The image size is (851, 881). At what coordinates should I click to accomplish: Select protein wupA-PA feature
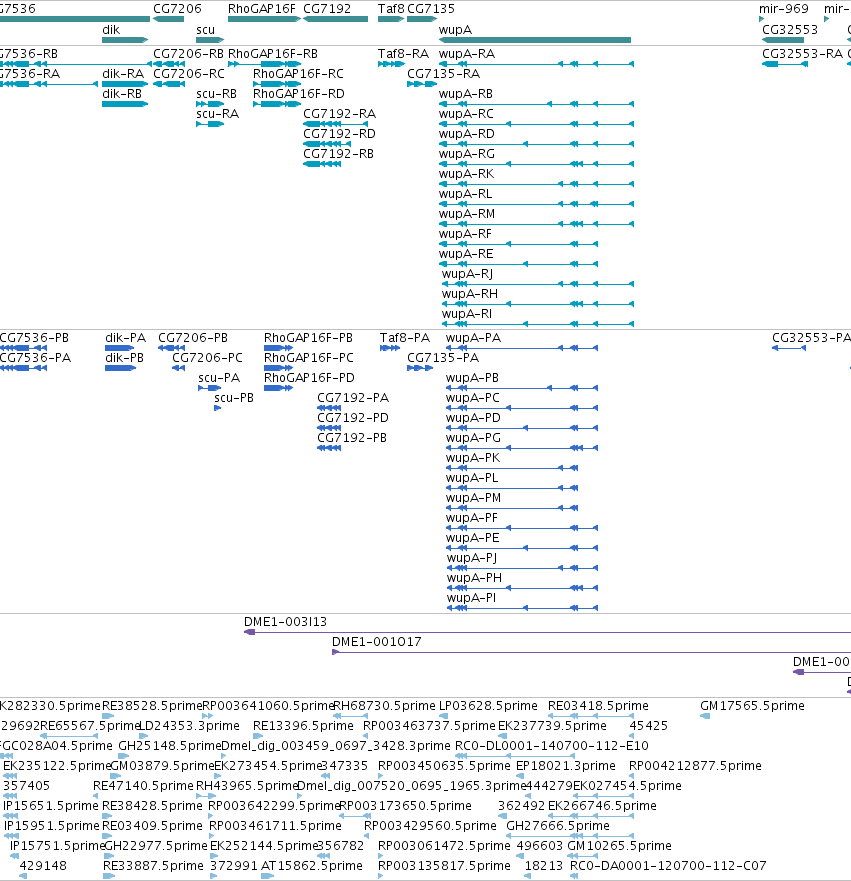coord(522,348)
